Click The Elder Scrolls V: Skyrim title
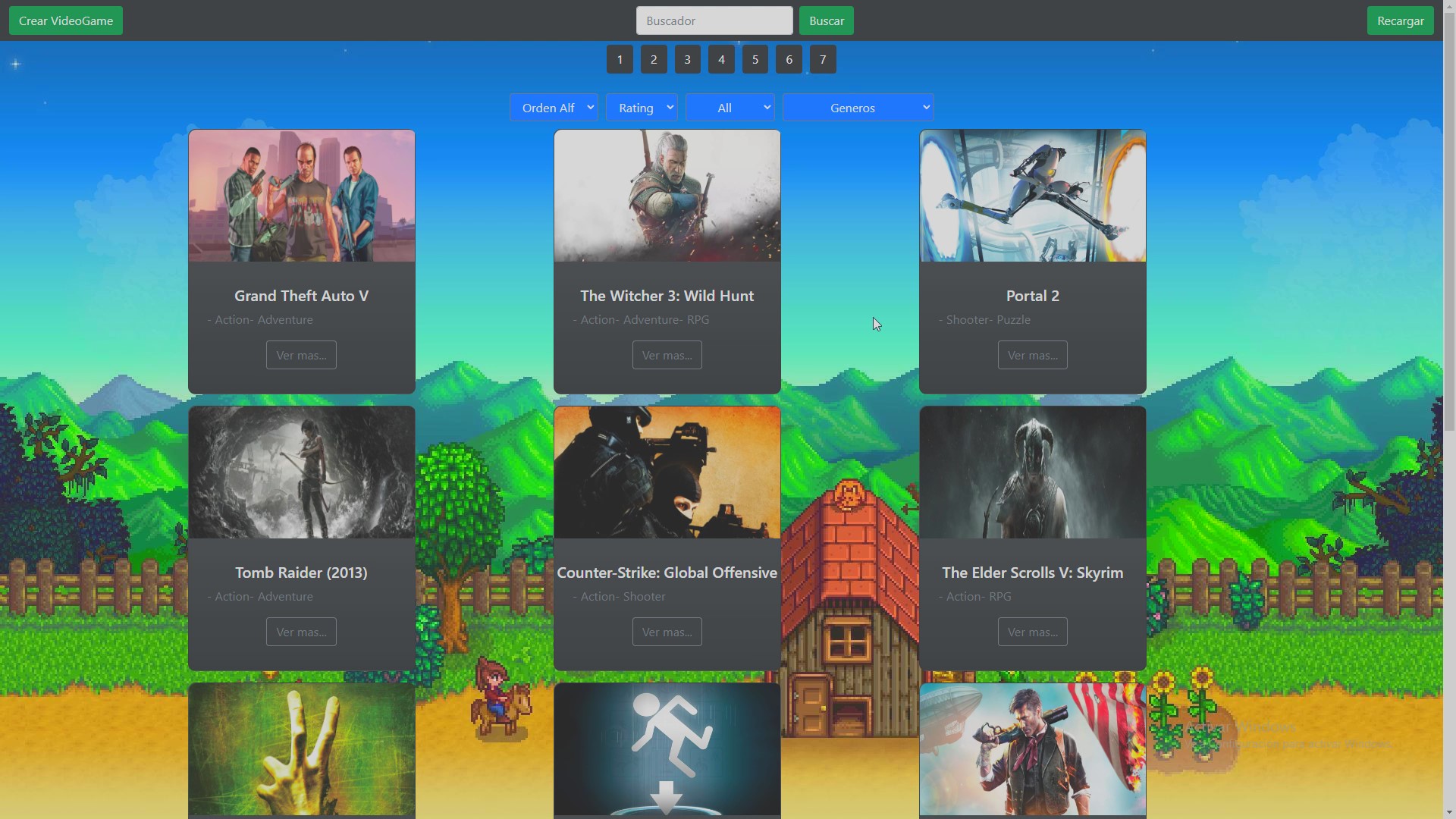The image size is (1456, 819). coord(1033,573)
